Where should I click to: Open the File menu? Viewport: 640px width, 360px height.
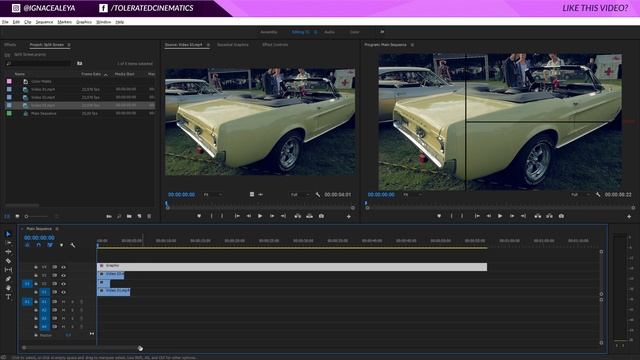(5, 22)
